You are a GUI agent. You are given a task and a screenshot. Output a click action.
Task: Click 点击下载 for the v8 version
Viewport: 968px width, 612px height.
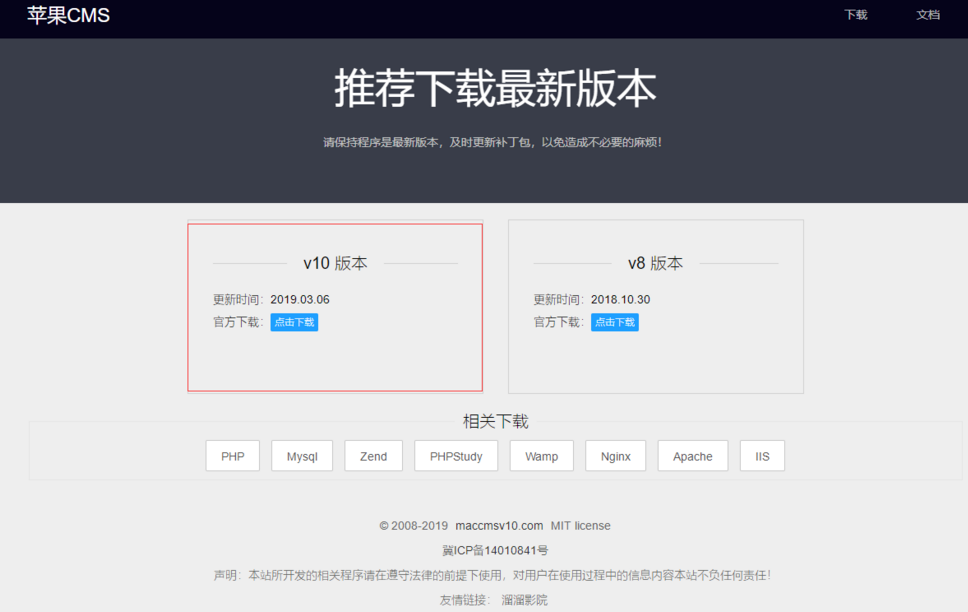pos(614,322)
